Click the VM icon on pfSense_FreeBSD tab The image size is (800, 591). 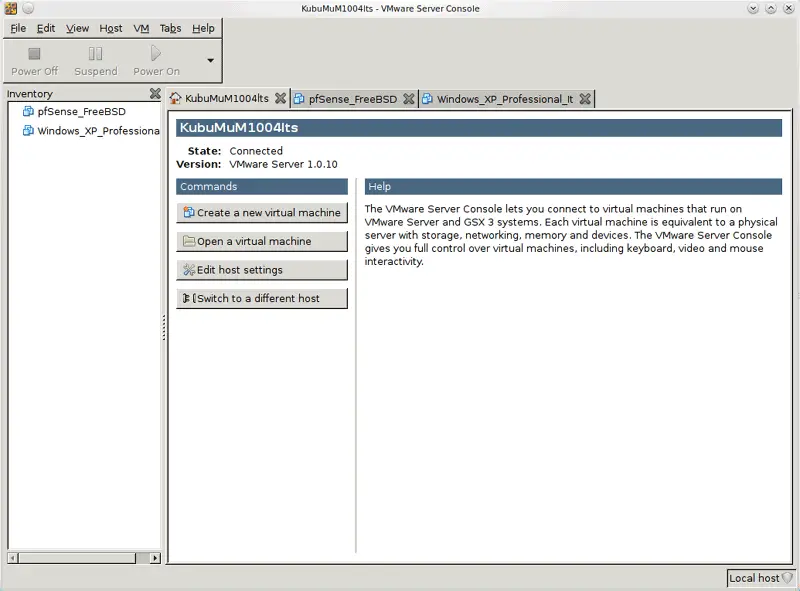tap(299, 98)
